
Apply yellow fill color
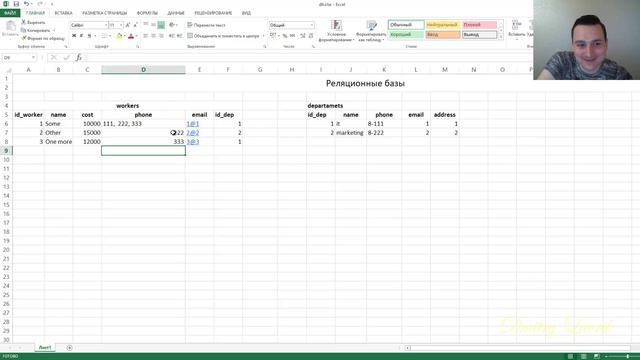120,36
